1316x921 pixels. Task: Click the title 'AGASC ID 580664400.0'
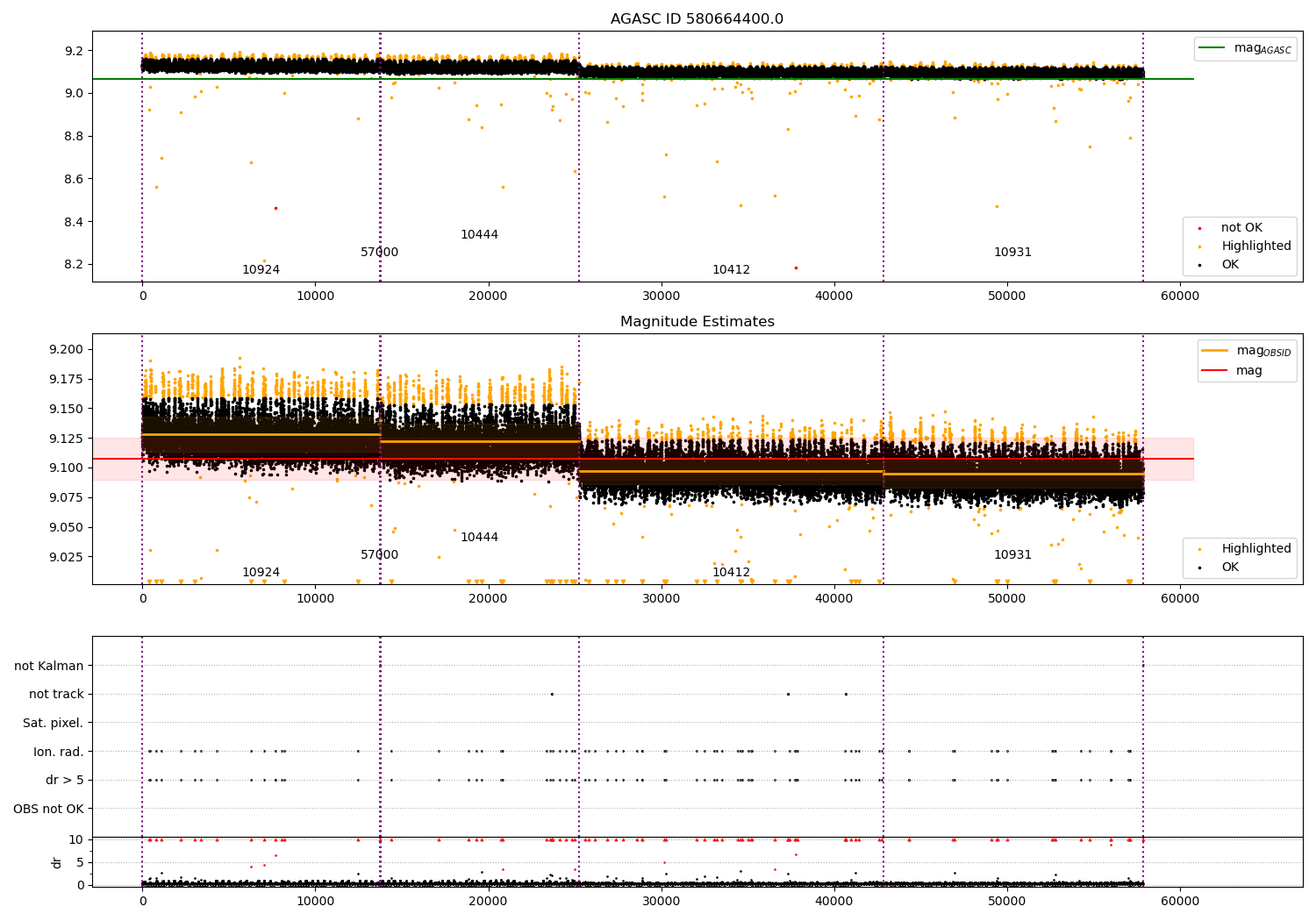click(697, 19)
